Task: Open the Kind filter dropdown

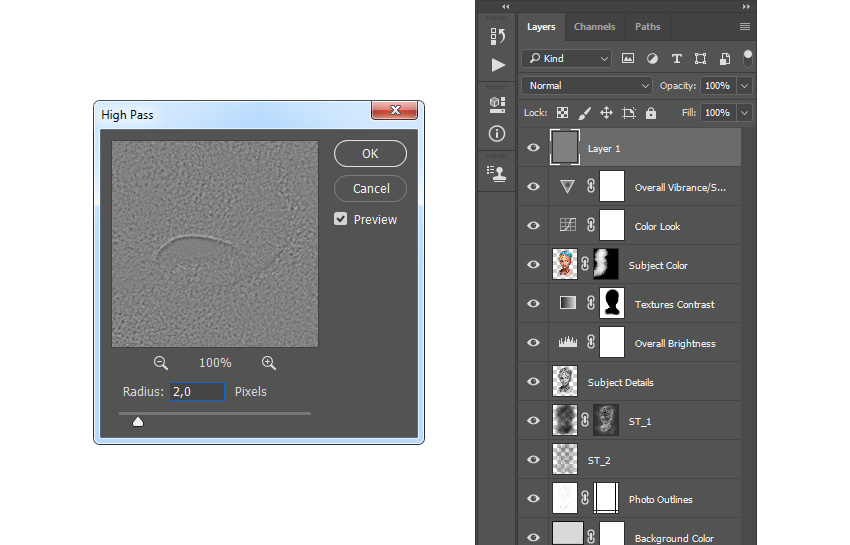Action: 566,59
